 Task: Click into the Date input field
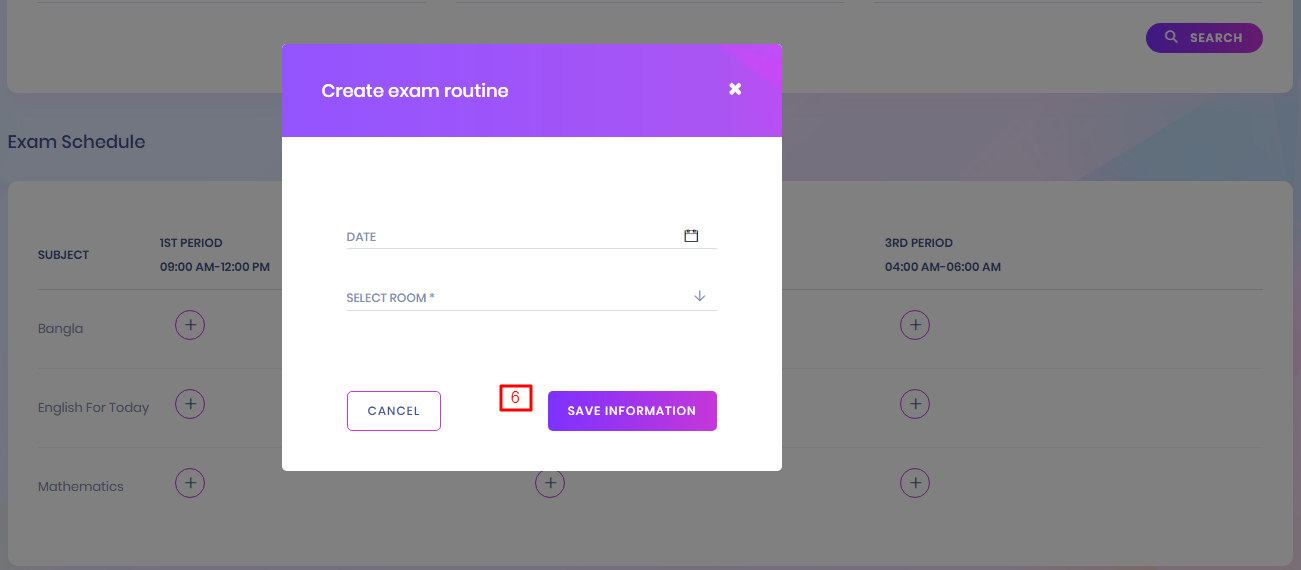click(510, 237)
